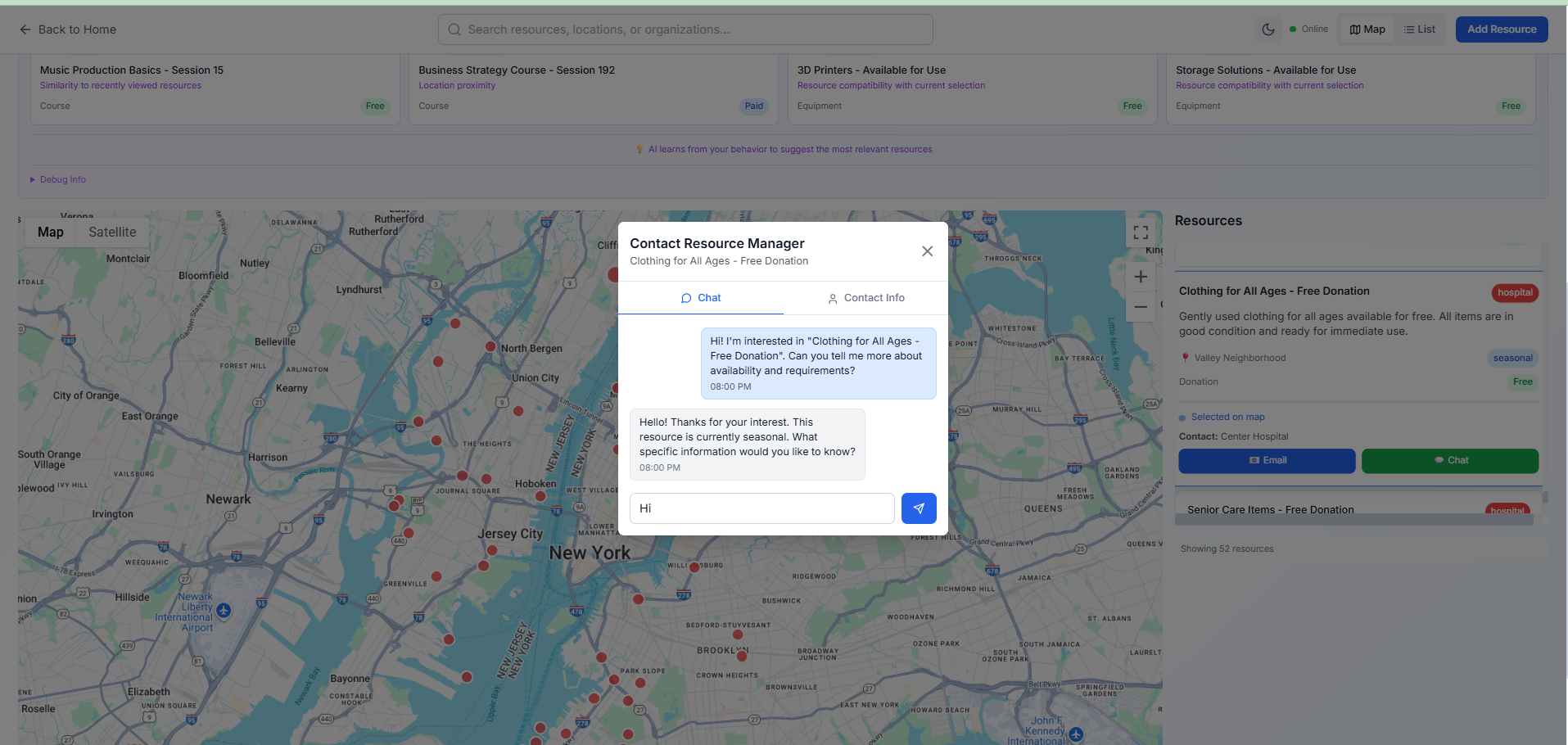
Task: Click the Paid badge on Business Strategy card
Action: pos(754,106)
